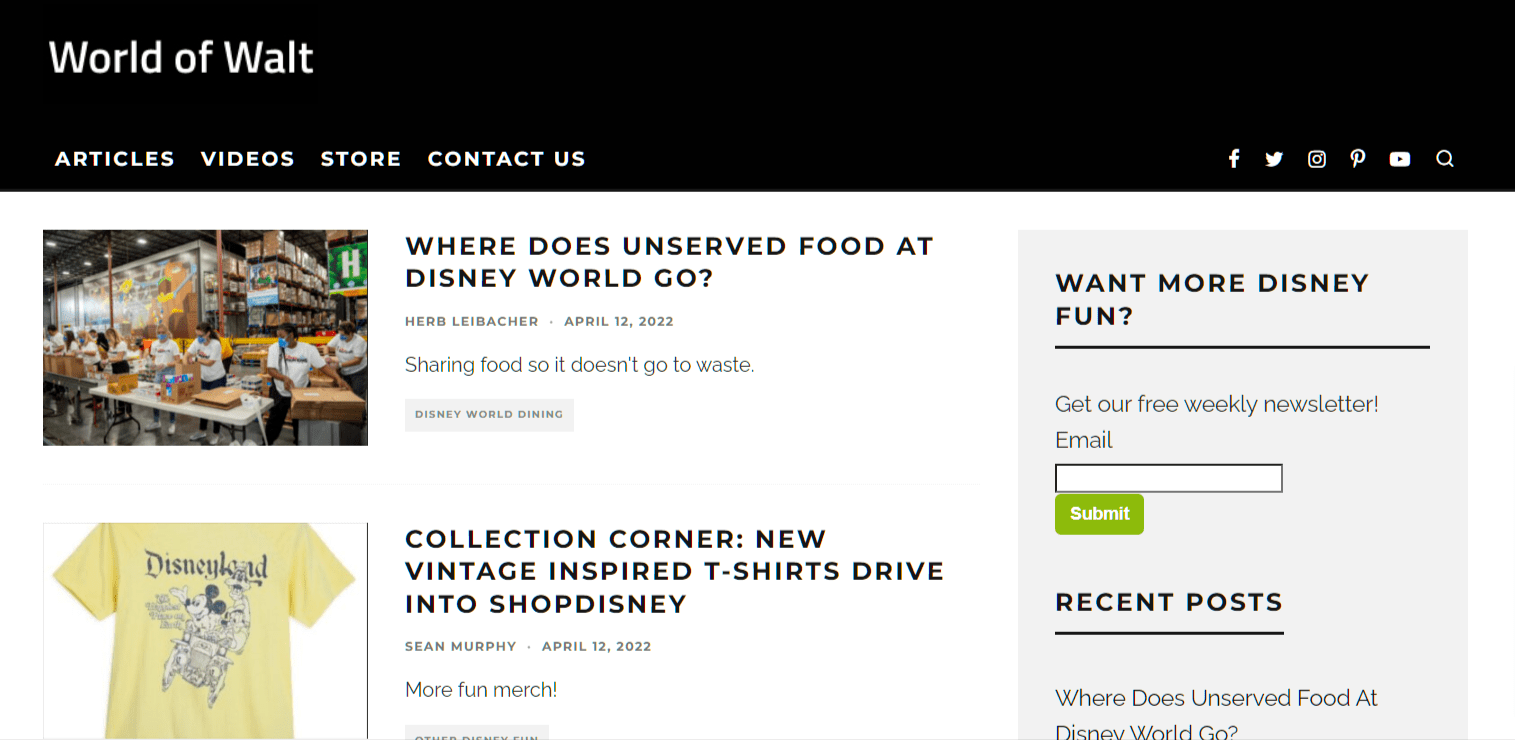The image size is (1515, 740).
Task: Open the unserved food article headline
Action: point(669,262)
